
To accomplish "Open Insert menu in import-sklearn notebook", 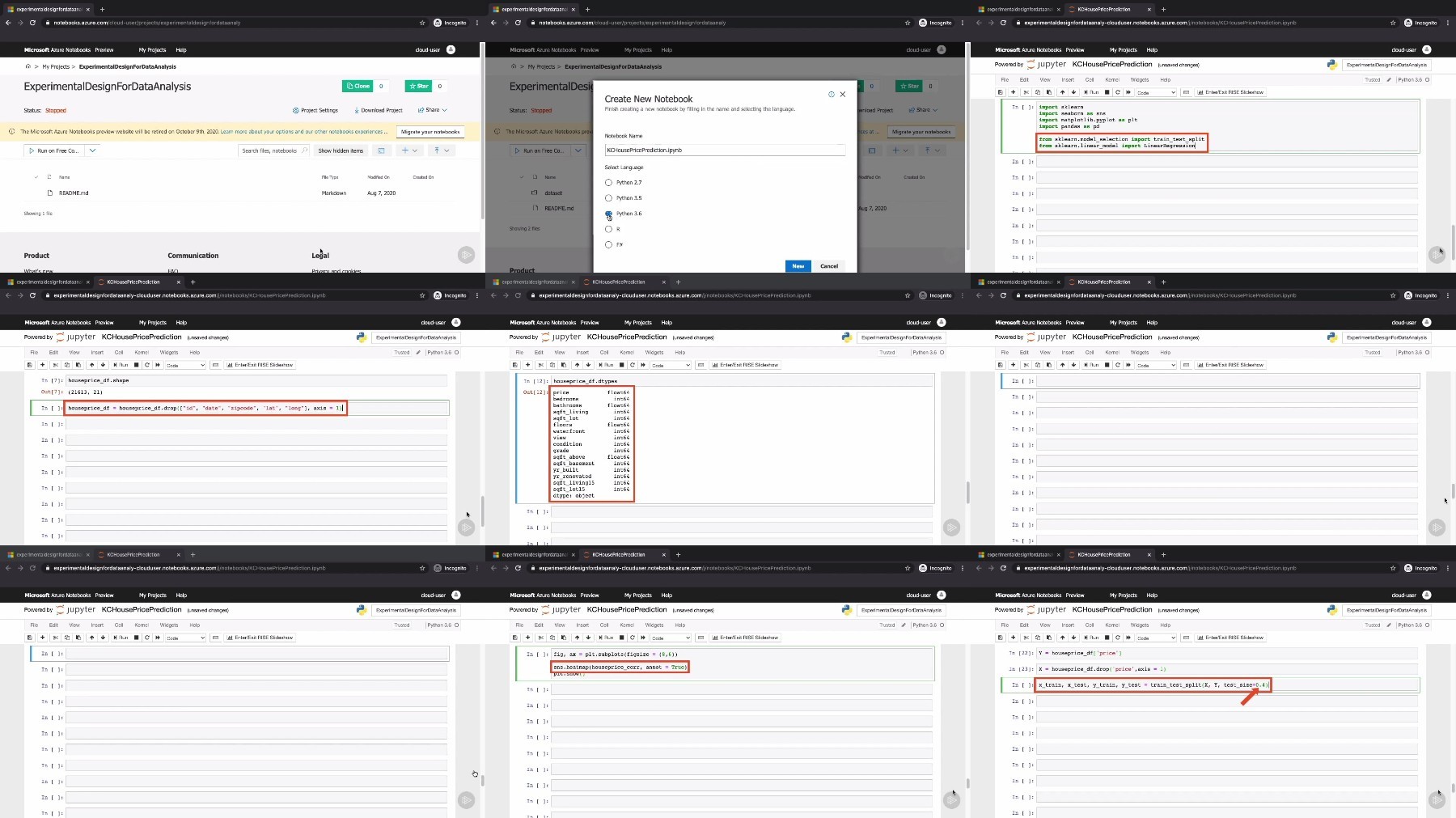I will (1068, 79).
